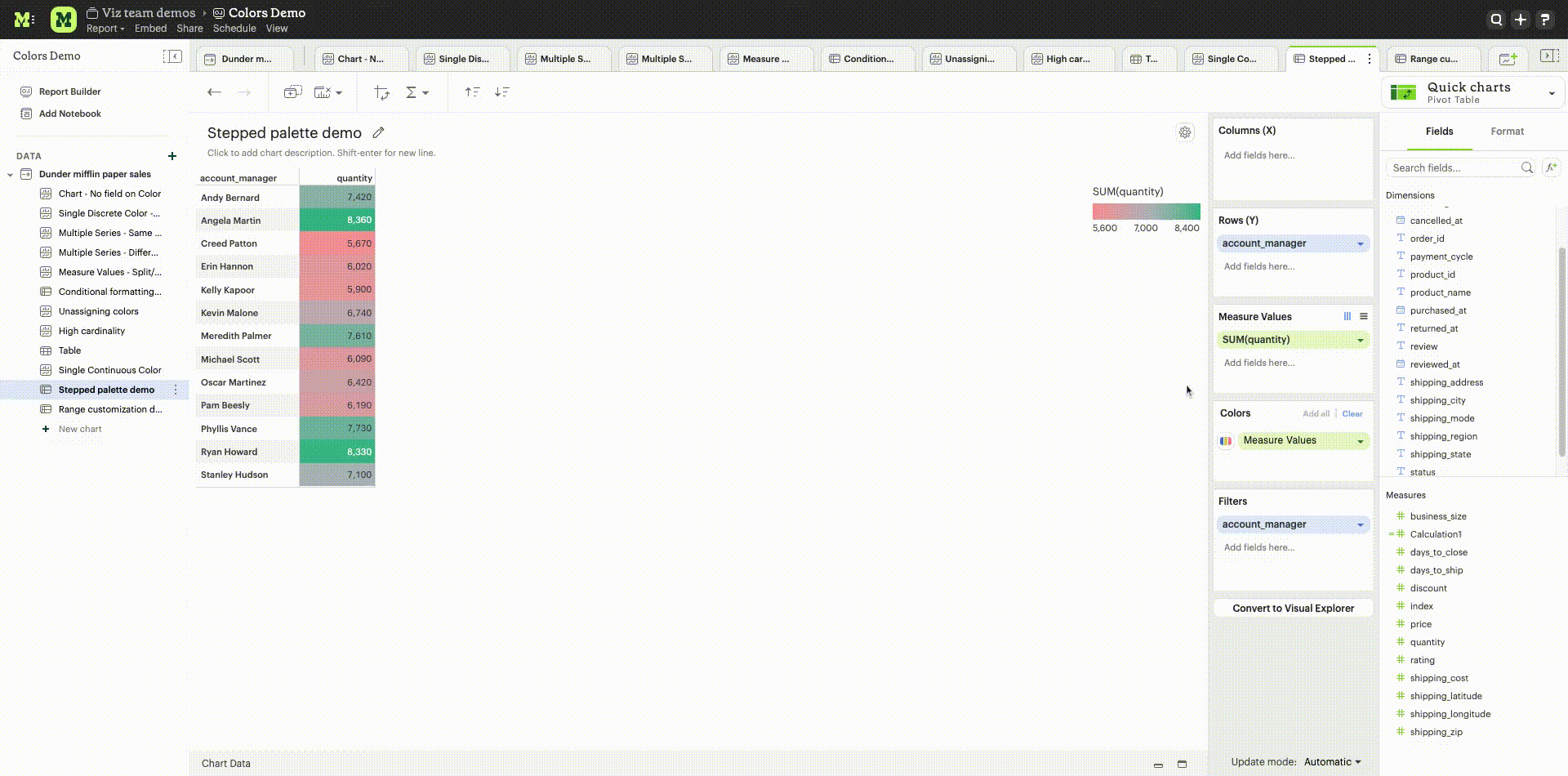Image resolution: width=1568 pixels, height=776 pixels.
Task: Click Convert to Visual Explorer button
Action: (x=1293, y=609)
